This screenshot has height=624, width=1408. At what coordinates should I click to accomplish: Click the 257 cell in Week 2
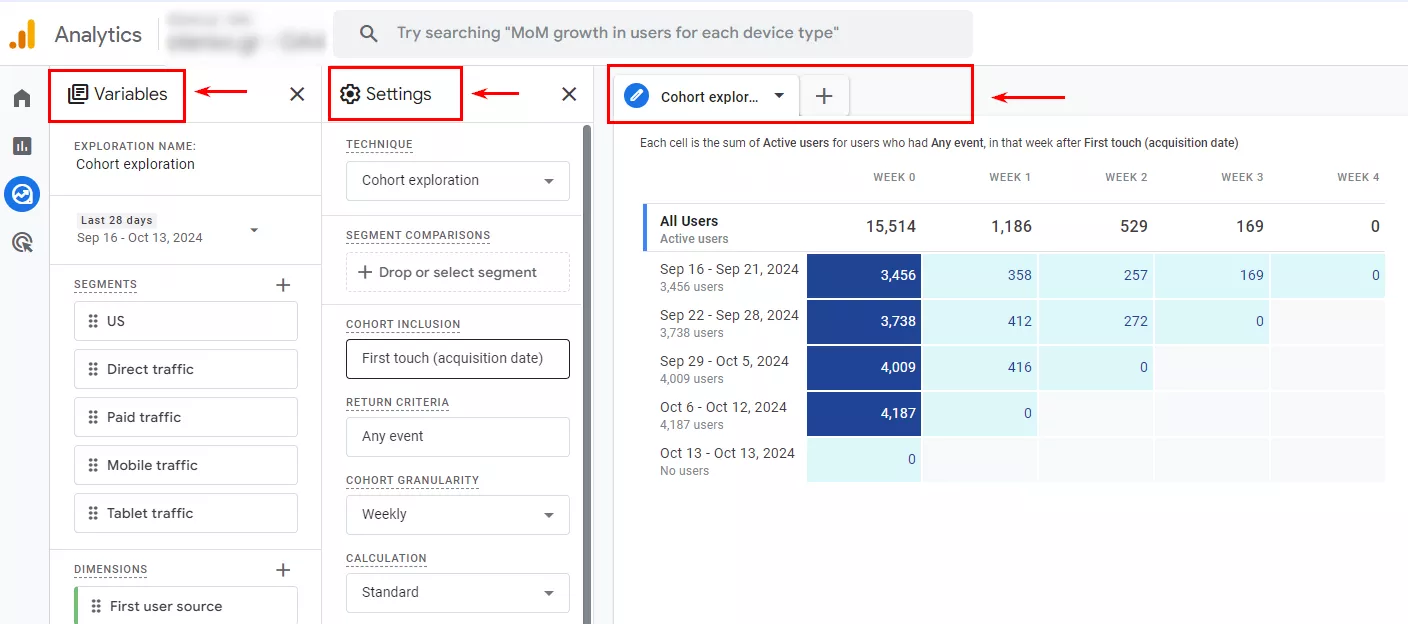1096,275
